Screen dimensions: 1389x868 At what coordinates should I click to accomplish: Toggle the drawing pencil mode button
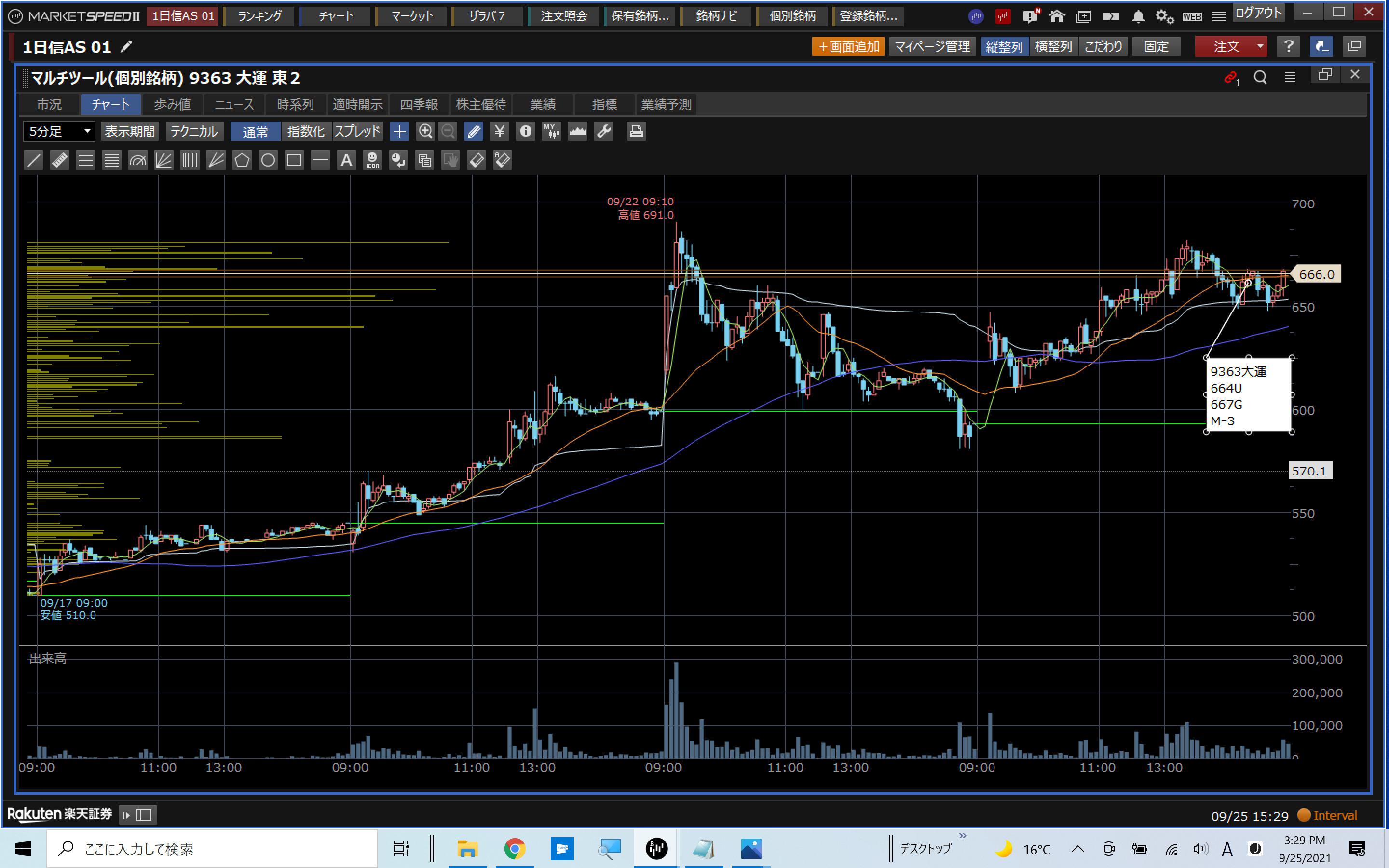(x=474, y=132)
